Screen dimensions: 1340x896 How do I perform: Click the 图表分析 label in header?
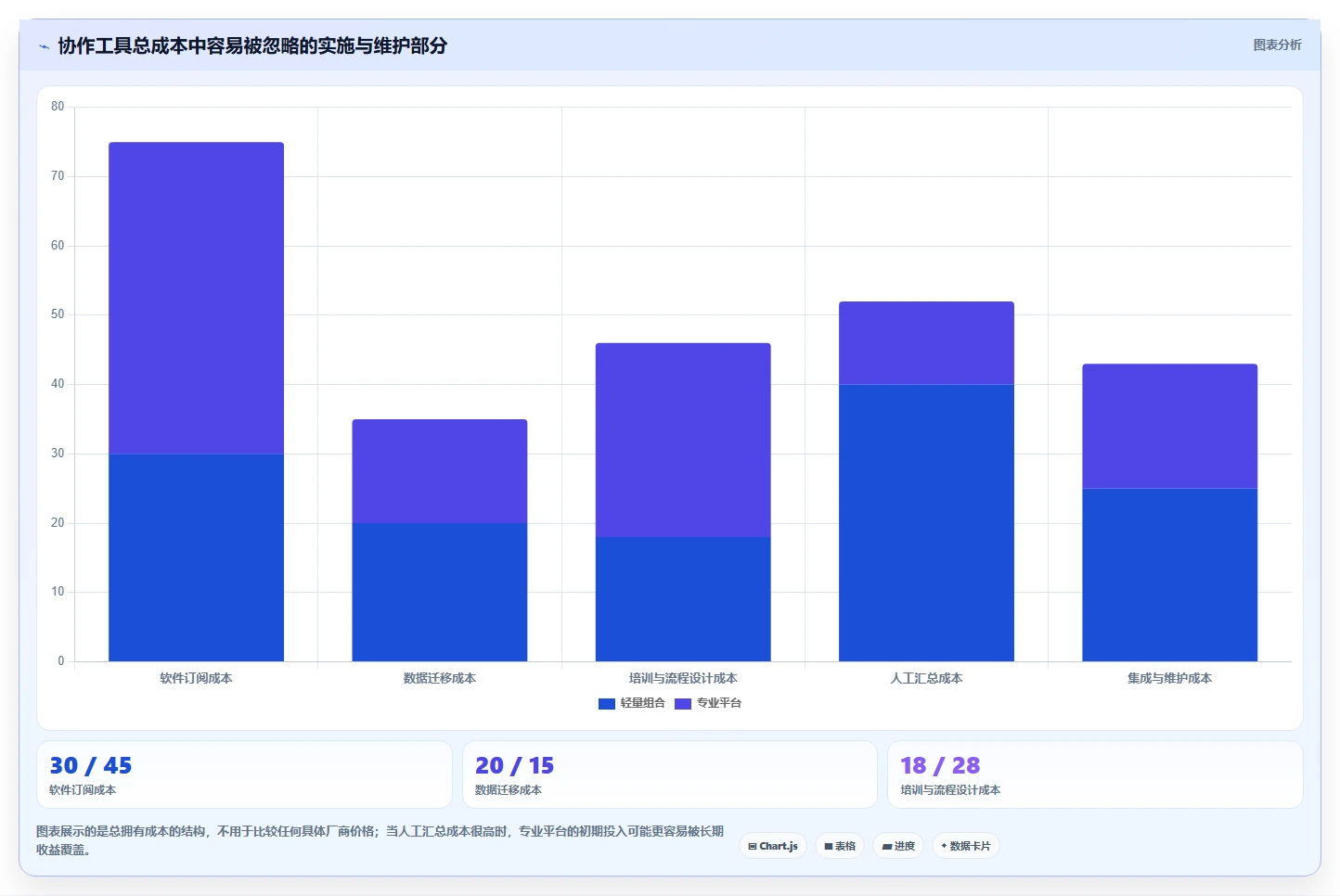1277,45
